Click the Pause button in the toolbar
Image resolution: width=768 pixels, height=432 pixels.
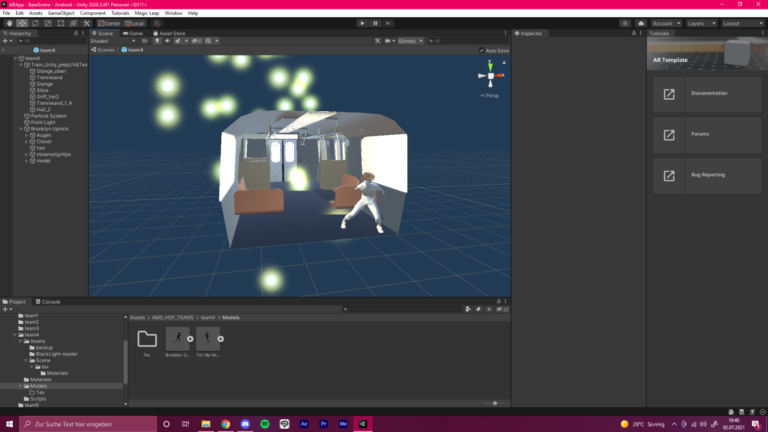[376, 22]
